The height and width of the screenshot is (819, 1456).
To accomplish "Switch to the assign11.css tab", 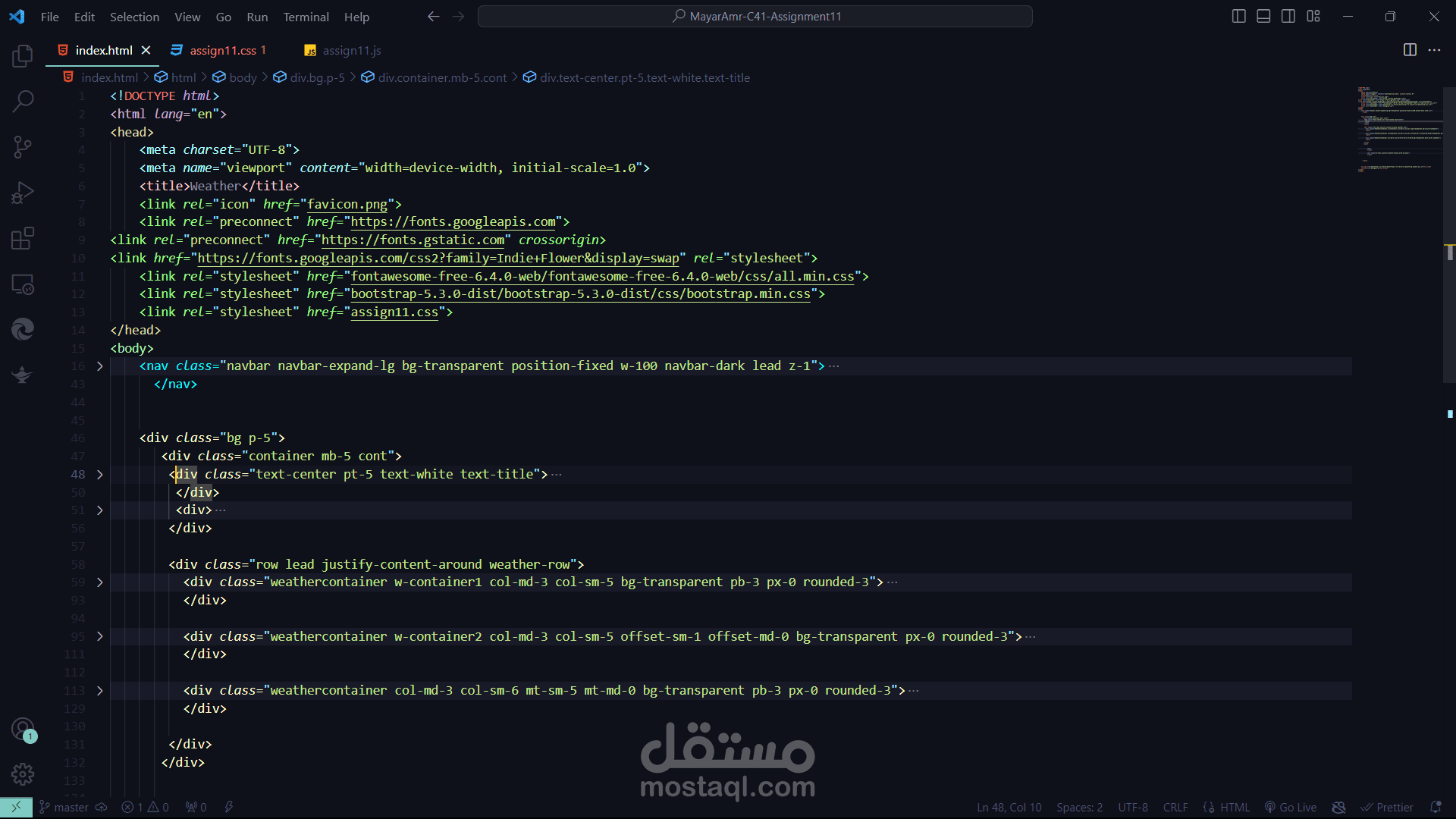I will tap(222, 50).
